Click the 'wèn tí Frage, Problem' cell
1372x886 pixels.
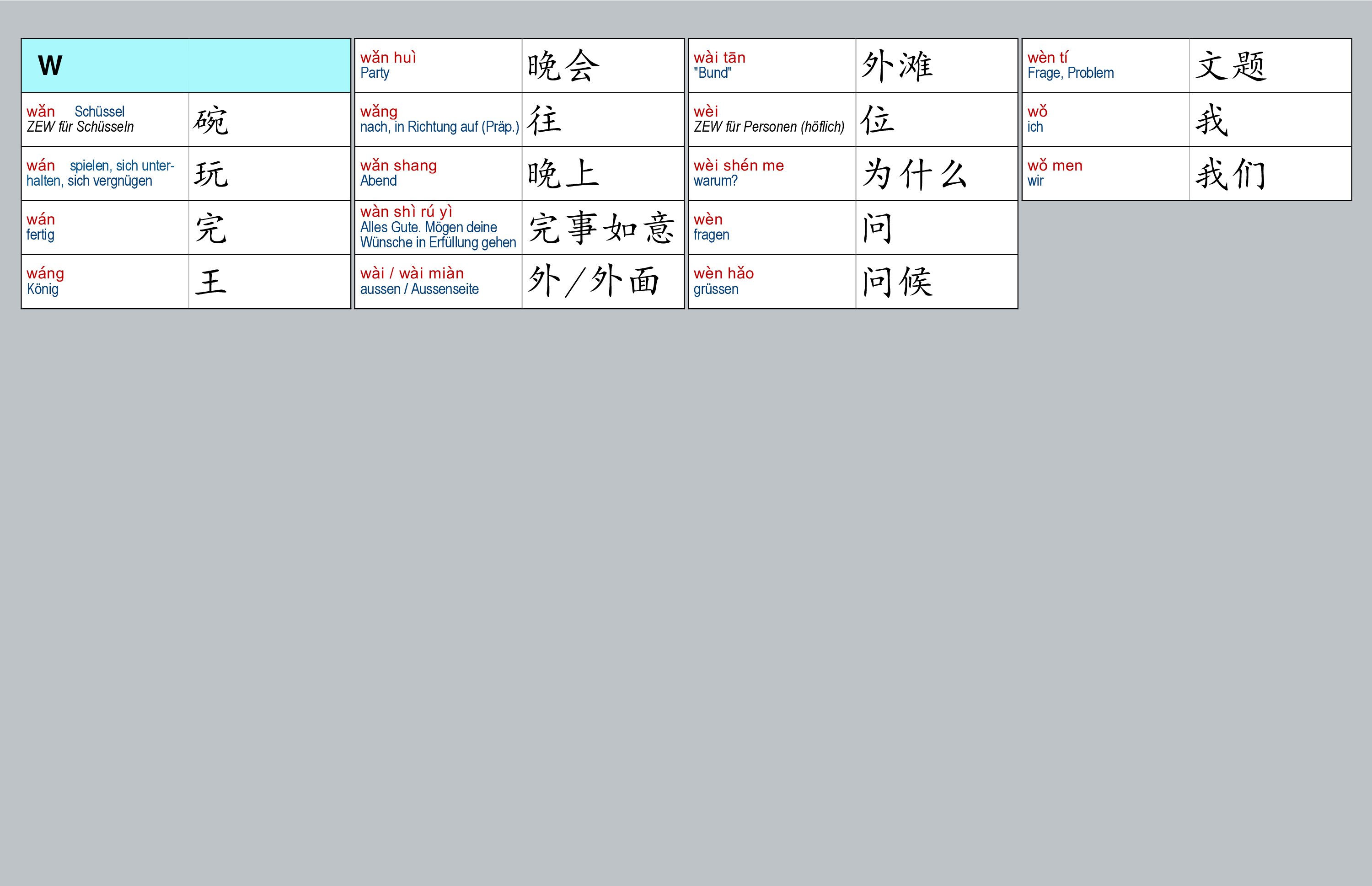tap(1105, 65)
